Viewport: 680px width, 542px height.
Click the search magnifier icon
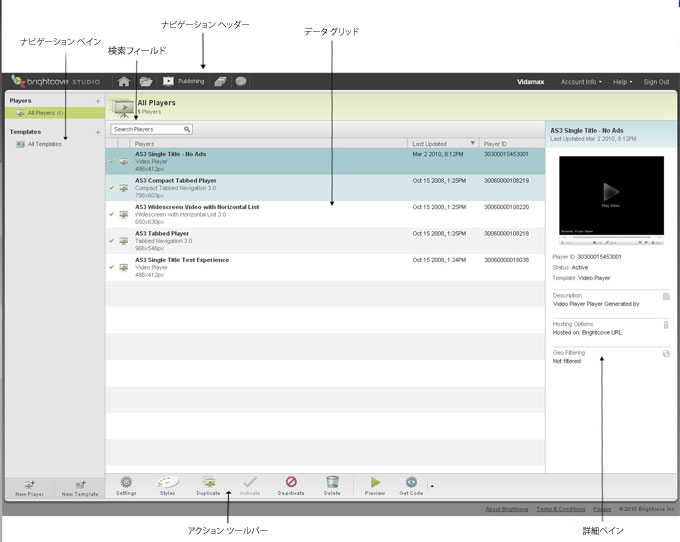(187, 129)
